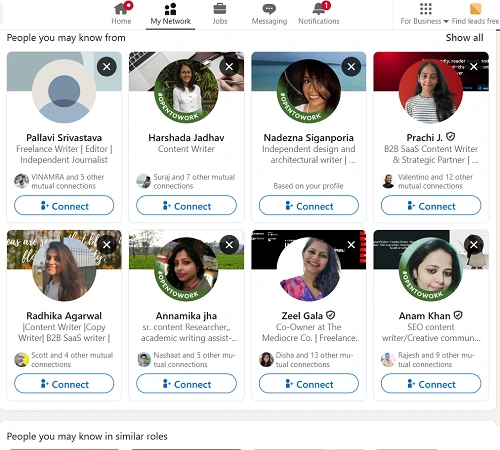
Task: Click 'Co-Owner at The Mediocre Co.' headline
Action: tap(310, 332)
